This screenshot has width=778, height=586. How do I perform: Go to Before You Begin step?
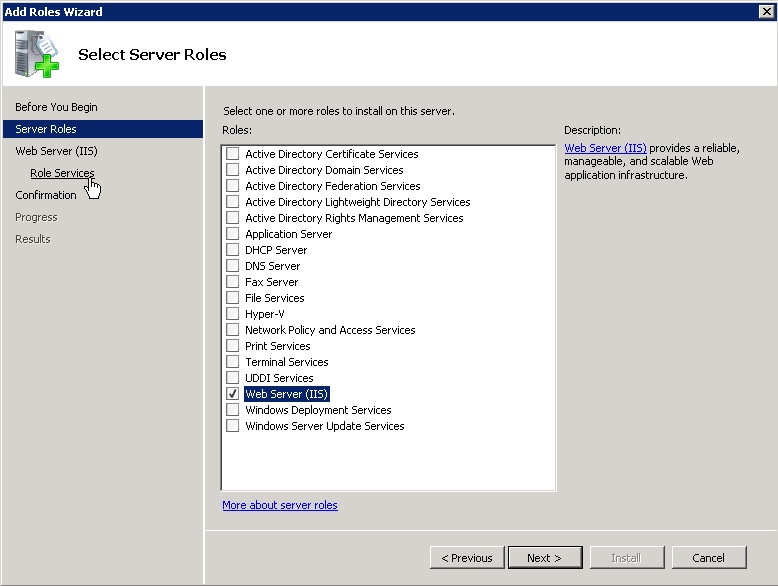(x=56, y=107)
